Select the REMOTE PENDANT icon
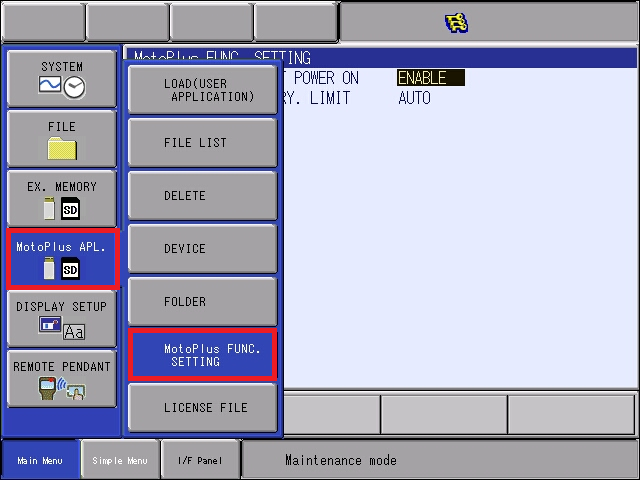This screenshot has width=640, height=480. pyautogui.click(x=62, y=378)
